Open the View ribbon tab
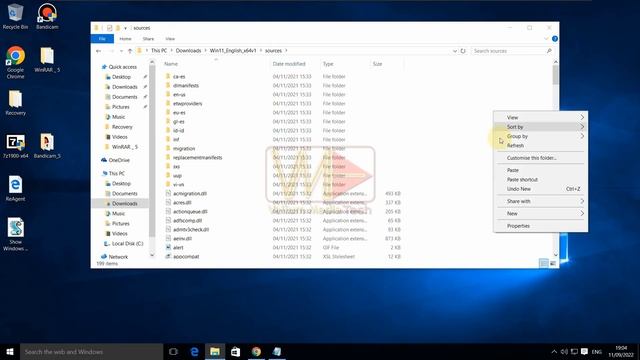 [x=170, y=39]
